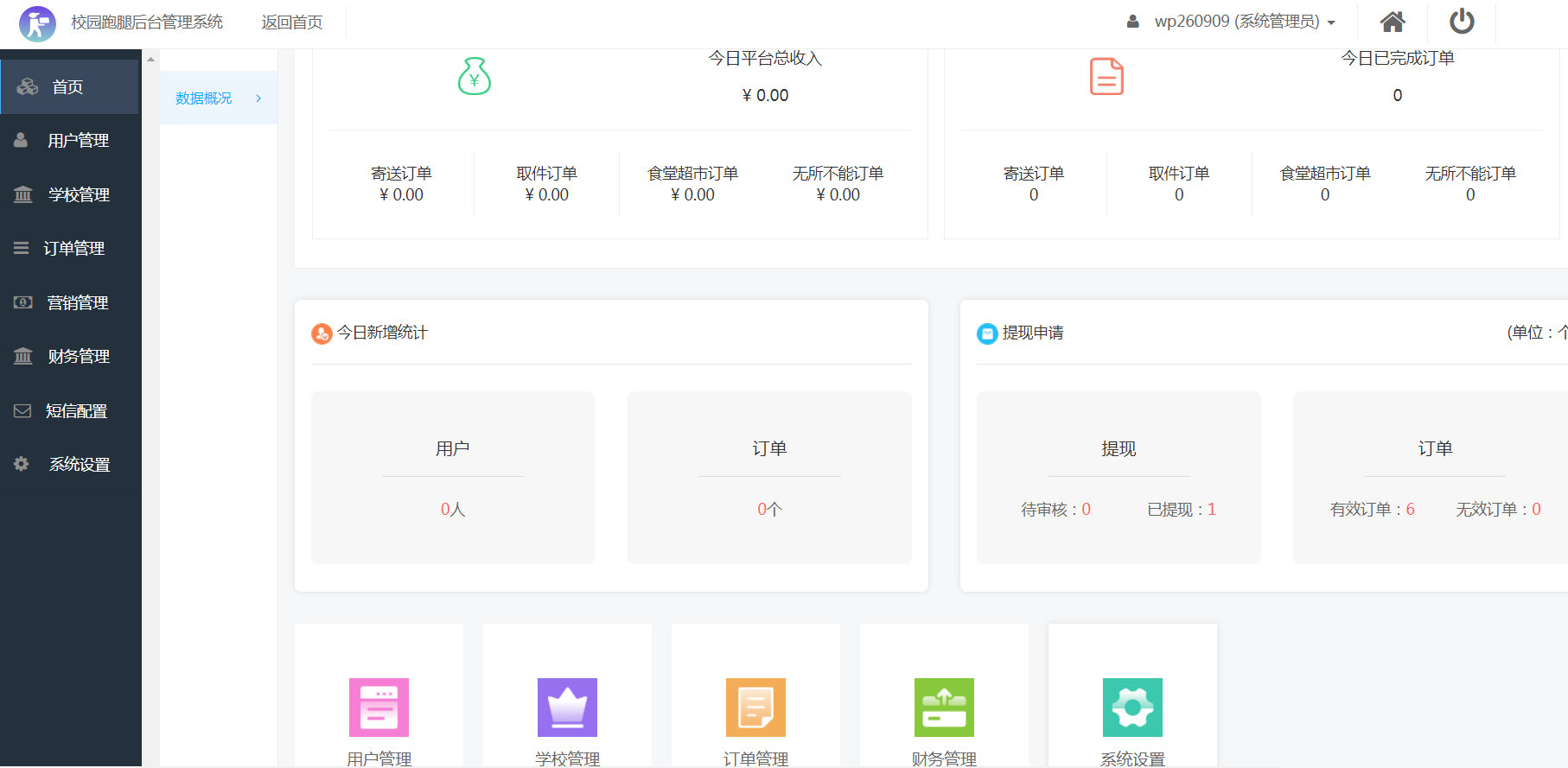This screenshot has width=1568, height=768.
Task: Click the 提现 card heading
Action: click(1119, 448)
